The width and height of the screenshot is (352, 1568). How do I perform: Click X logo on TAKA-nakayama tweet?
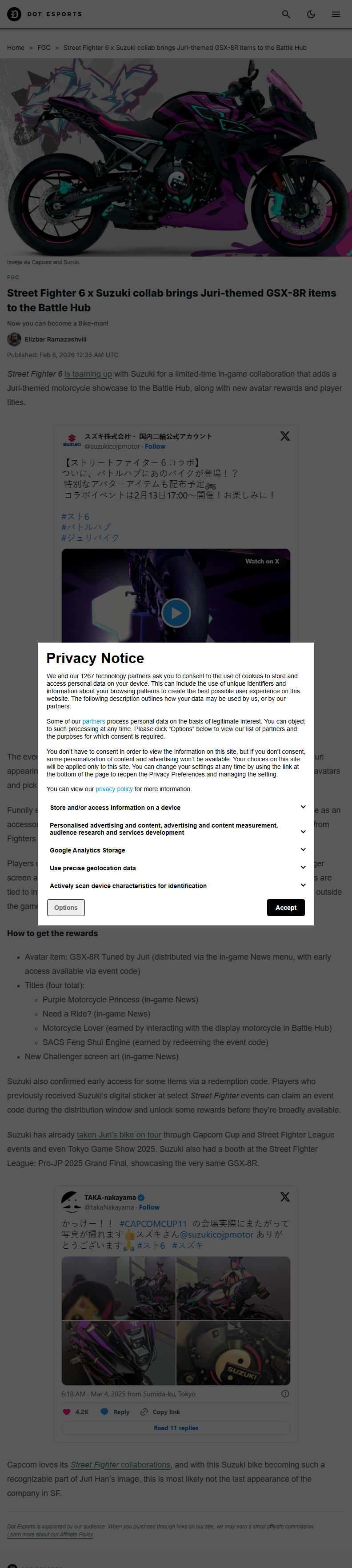coord(284,1196)
